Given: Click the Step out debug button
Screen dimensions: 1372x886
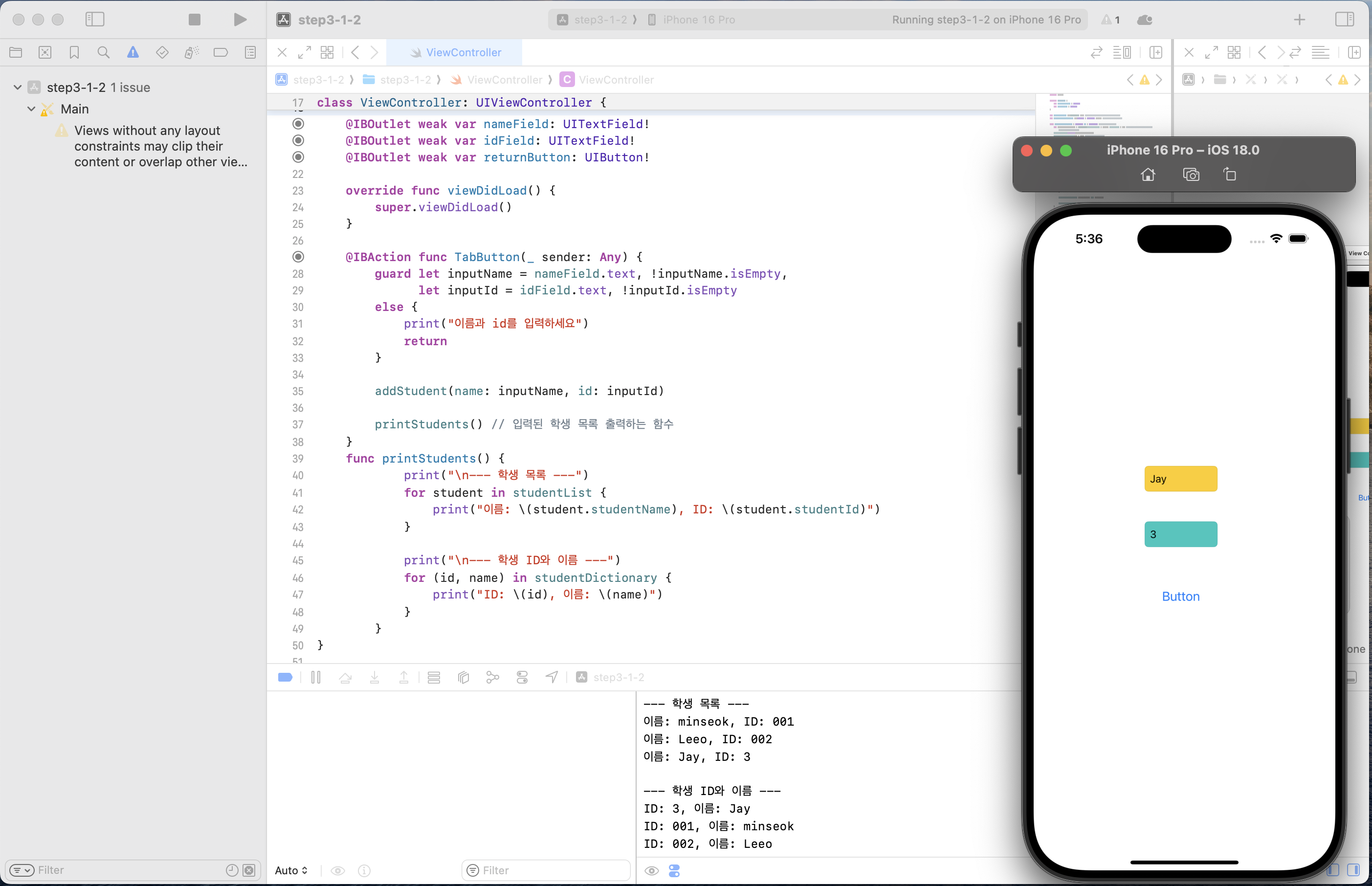Looking at the screenshot, I should pos(404,677).
